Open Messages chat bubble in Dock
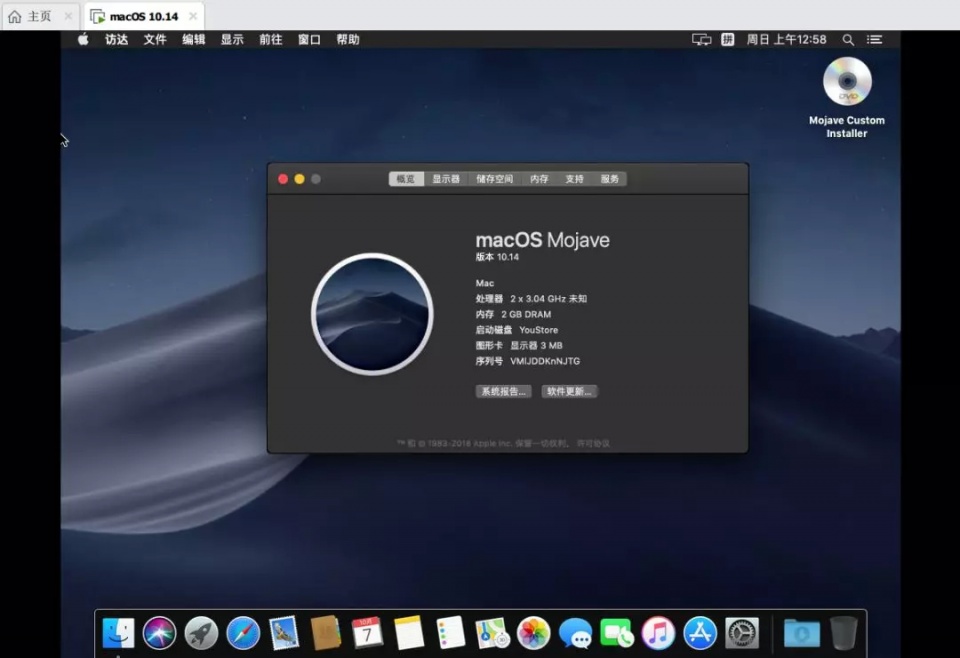960x658 pixels. pyautogui.click(x=576, y=632)
